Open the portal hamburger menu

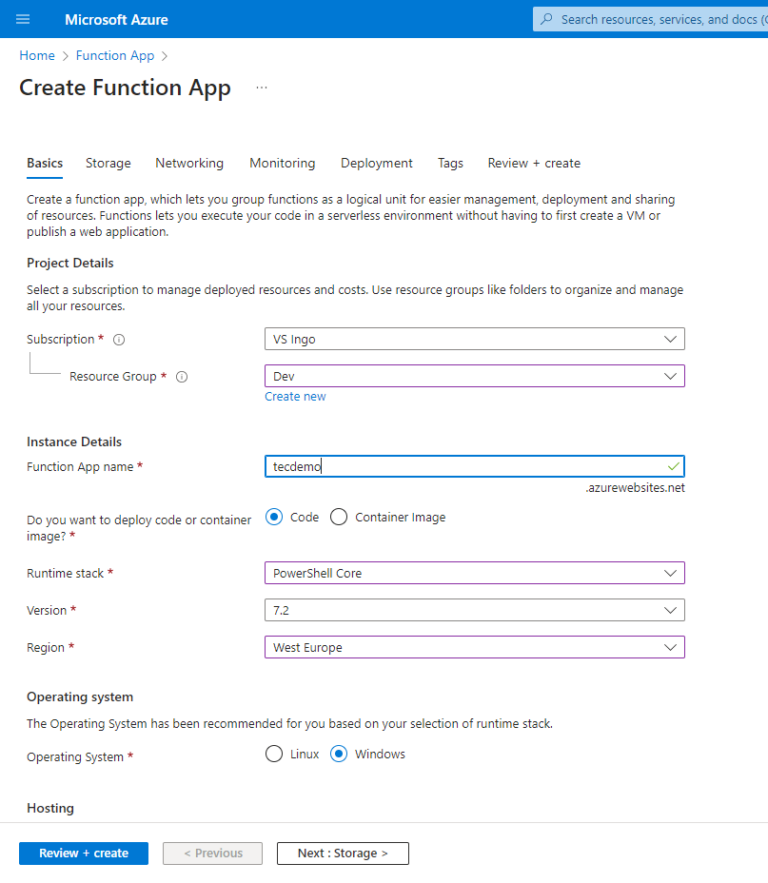[23, 19]
